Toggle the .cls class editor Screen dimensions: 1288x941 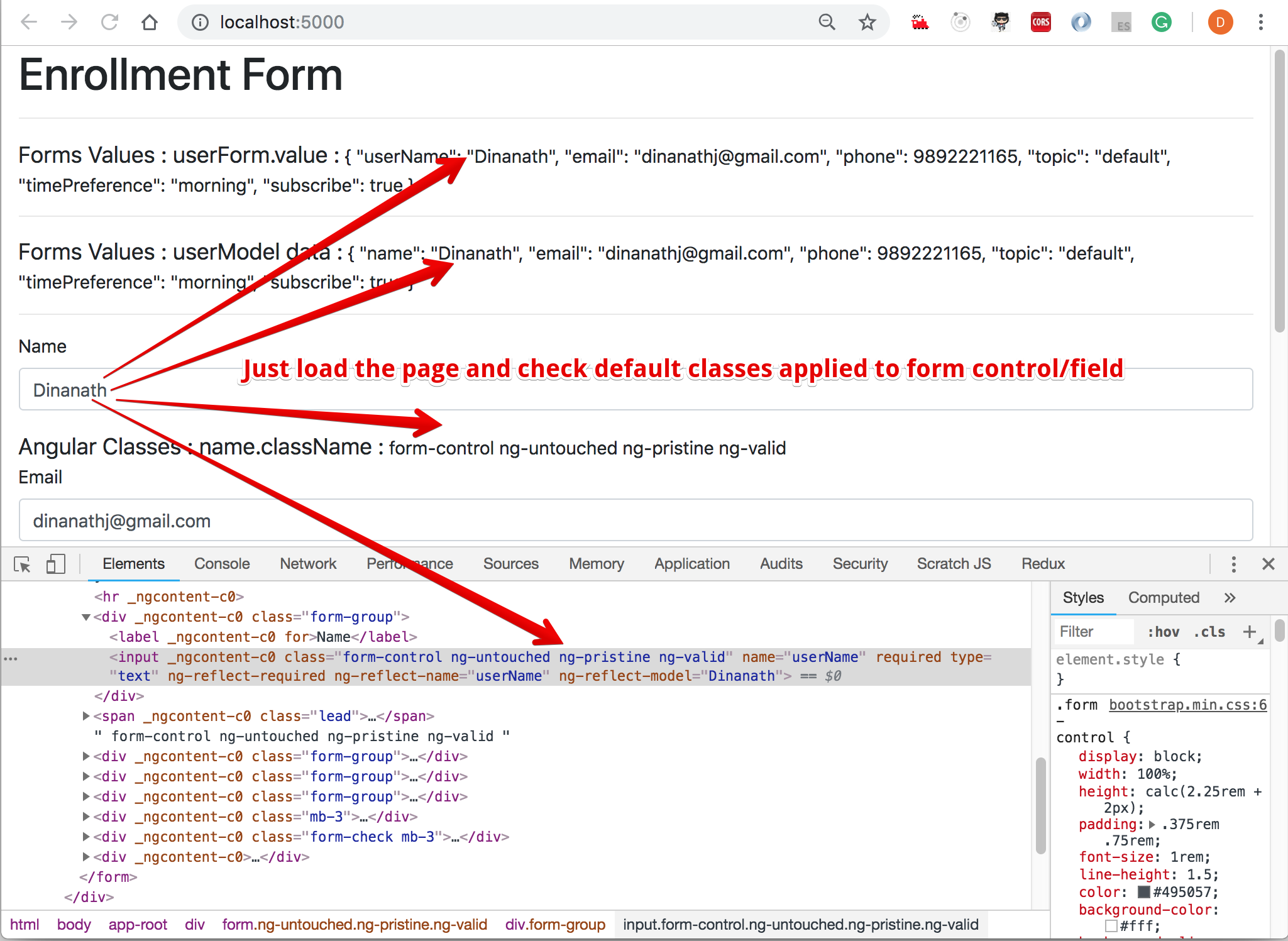[1209, 632]
